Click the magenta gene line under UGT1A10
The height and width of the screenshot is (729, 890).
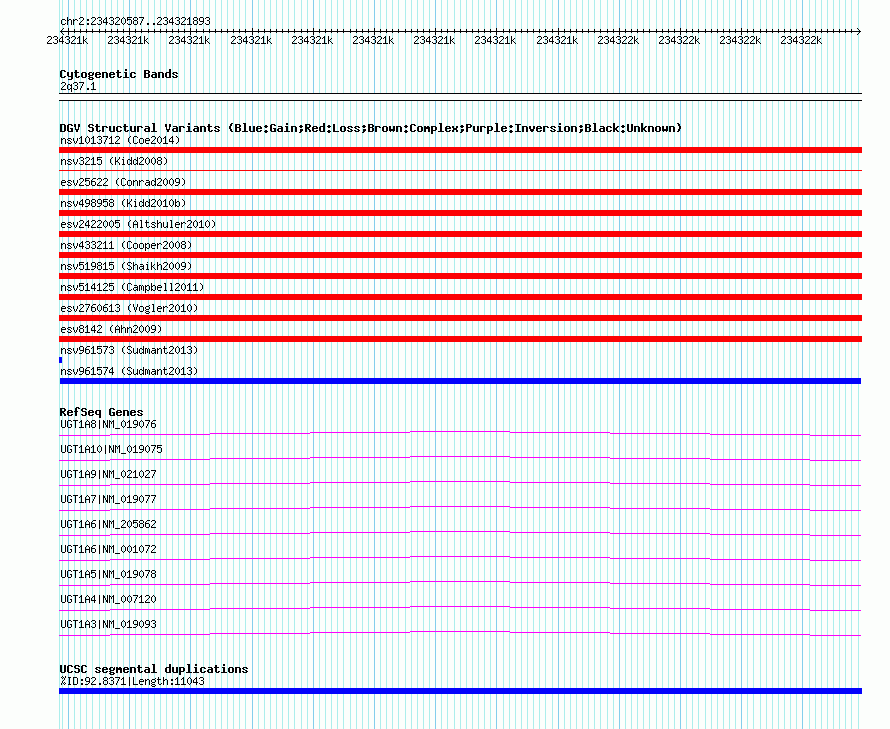460,459
